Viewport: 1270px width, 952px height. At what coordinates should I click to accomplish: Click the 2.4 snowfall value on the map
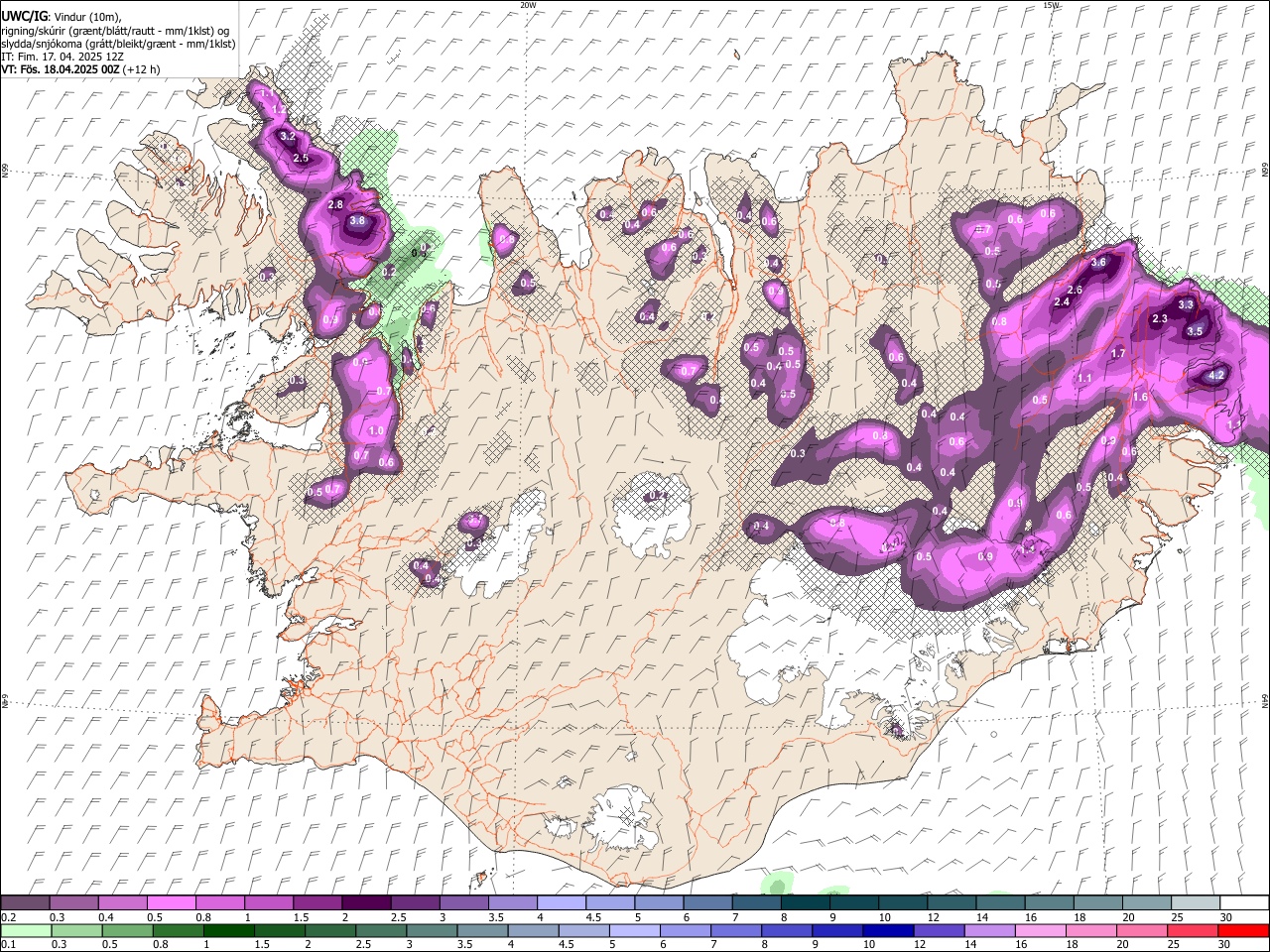click(1062, 302)
